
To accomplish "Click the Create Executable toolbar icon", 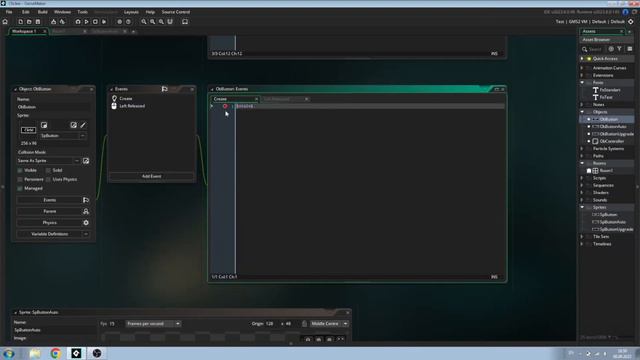I will (x=53, y=22).
